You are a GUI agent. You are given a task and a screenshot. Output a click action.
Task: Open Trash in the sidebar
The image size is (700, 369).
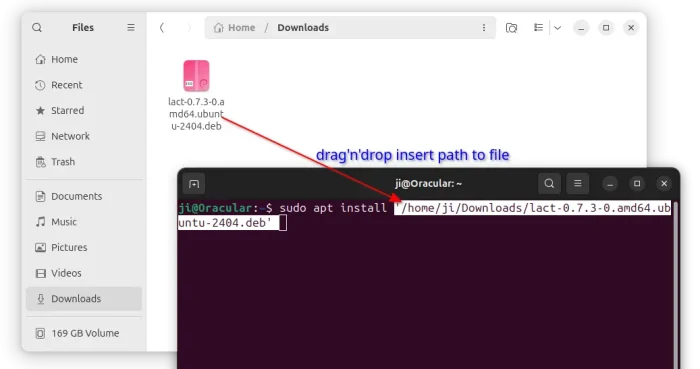click(x=84, y=162)
